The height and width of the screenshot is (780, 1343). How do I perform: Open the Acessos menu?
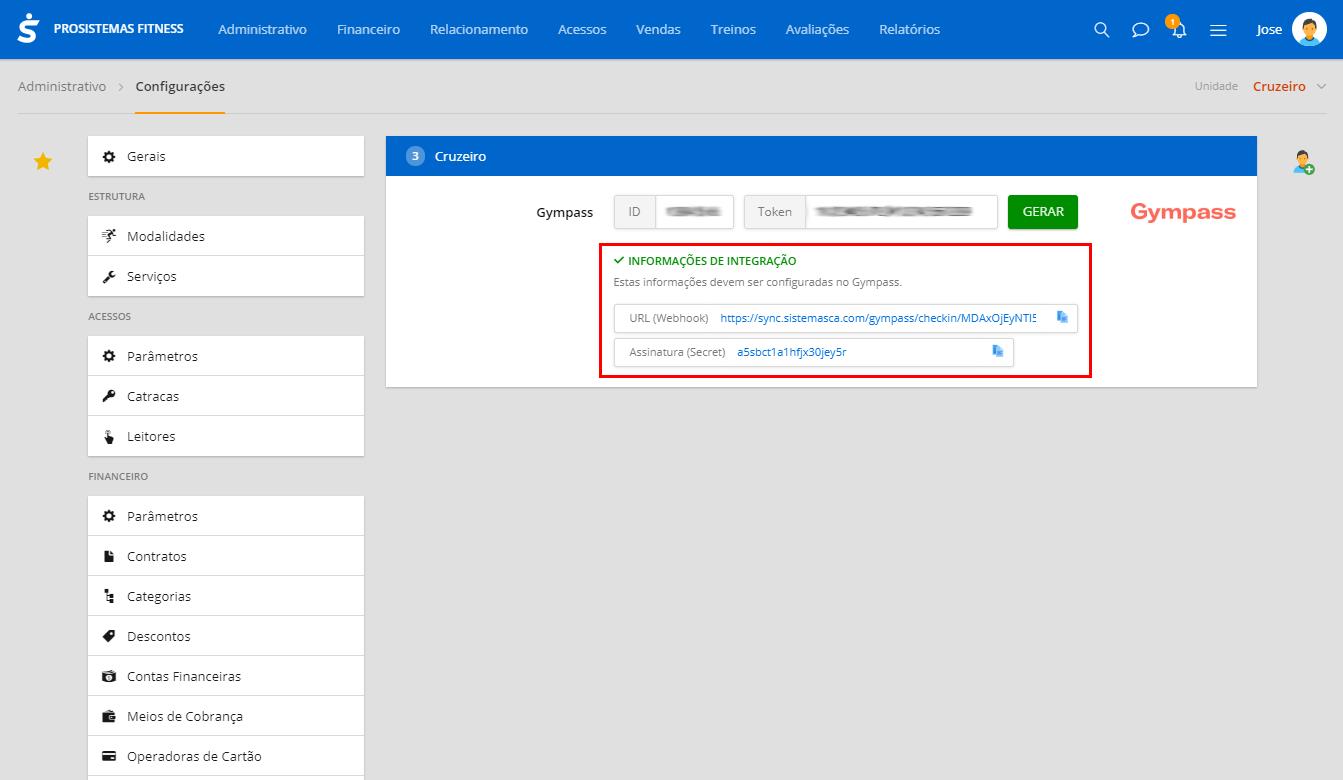(x=582, y=30)
